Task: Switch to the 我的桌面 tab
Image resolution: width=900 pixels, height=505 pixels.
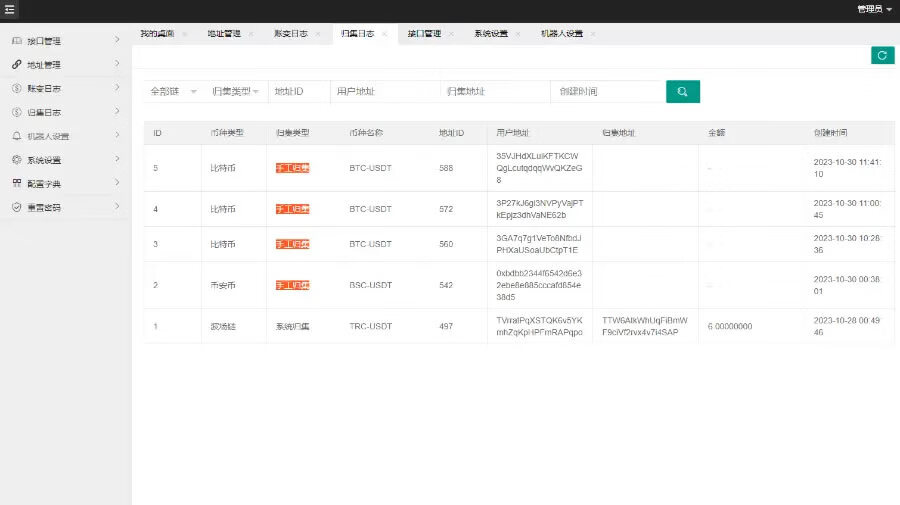Action: point(157,34)
